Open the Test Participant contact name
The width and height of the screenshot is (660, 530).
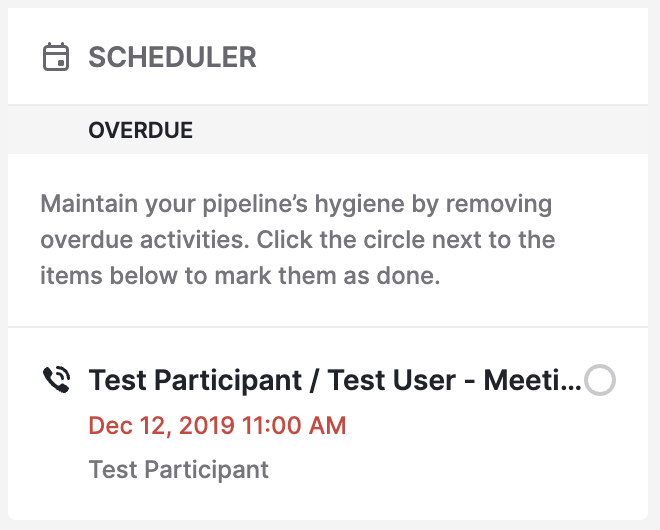pos(178,469)
